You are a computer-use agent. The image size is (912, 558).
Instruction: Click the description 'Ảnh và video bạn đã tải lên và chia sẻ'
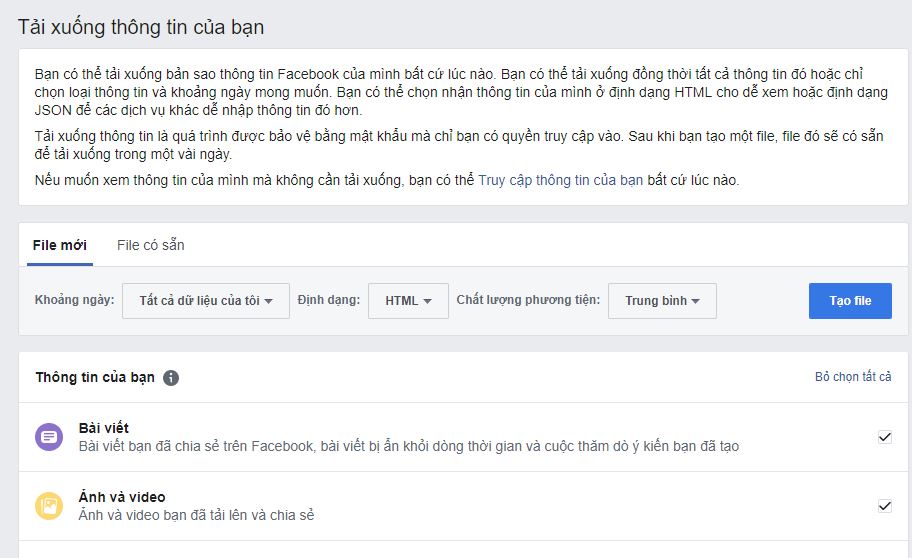[x=197, y=516]
